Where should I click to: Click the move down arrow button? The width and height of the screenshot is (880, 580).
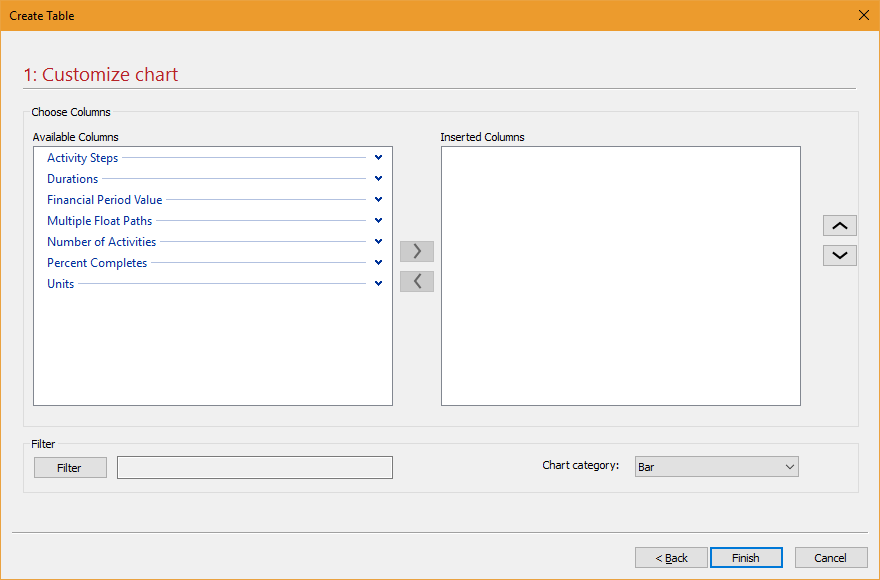(x=839, y=255)
